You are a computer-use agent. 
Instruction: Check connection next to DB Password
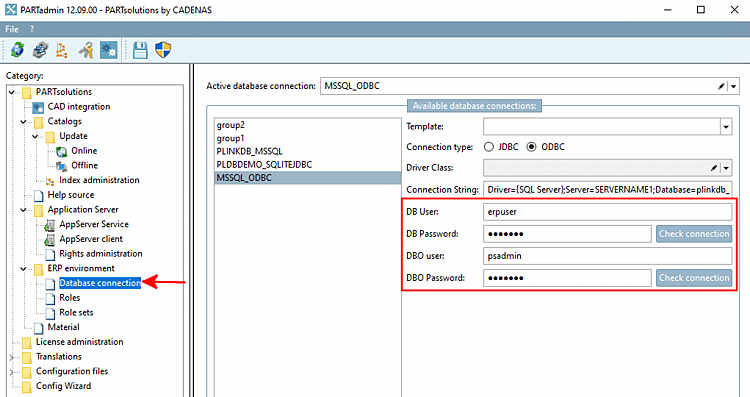click(x=694, y=234)
